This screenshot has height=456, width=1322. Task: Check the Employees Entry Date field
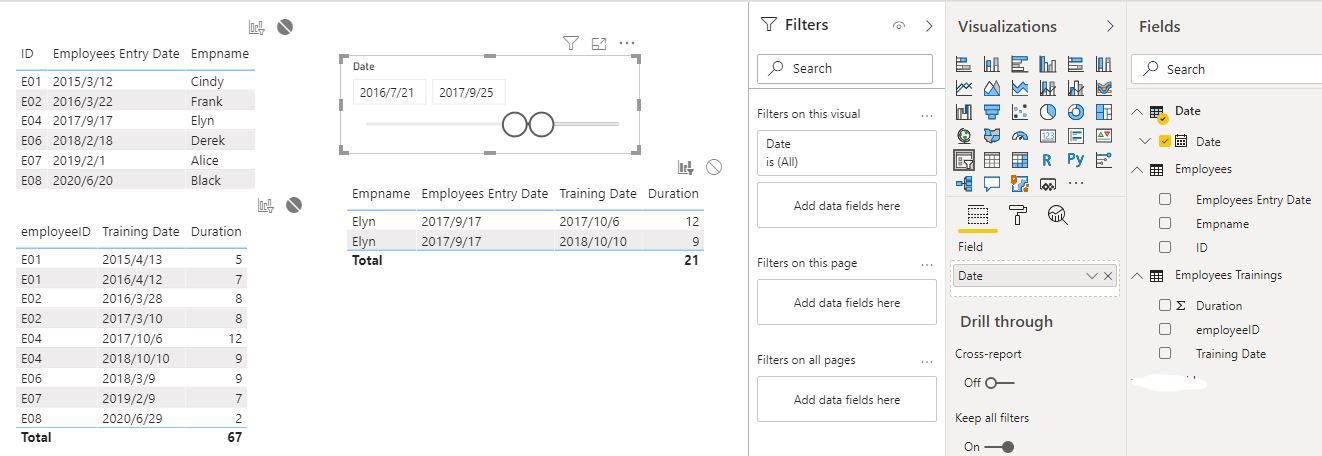1165,199
